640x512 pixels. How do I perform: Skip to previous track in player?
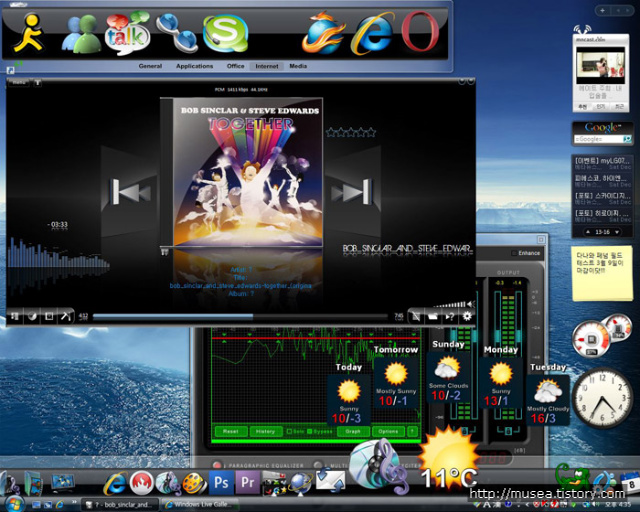[x=130, y=192]
